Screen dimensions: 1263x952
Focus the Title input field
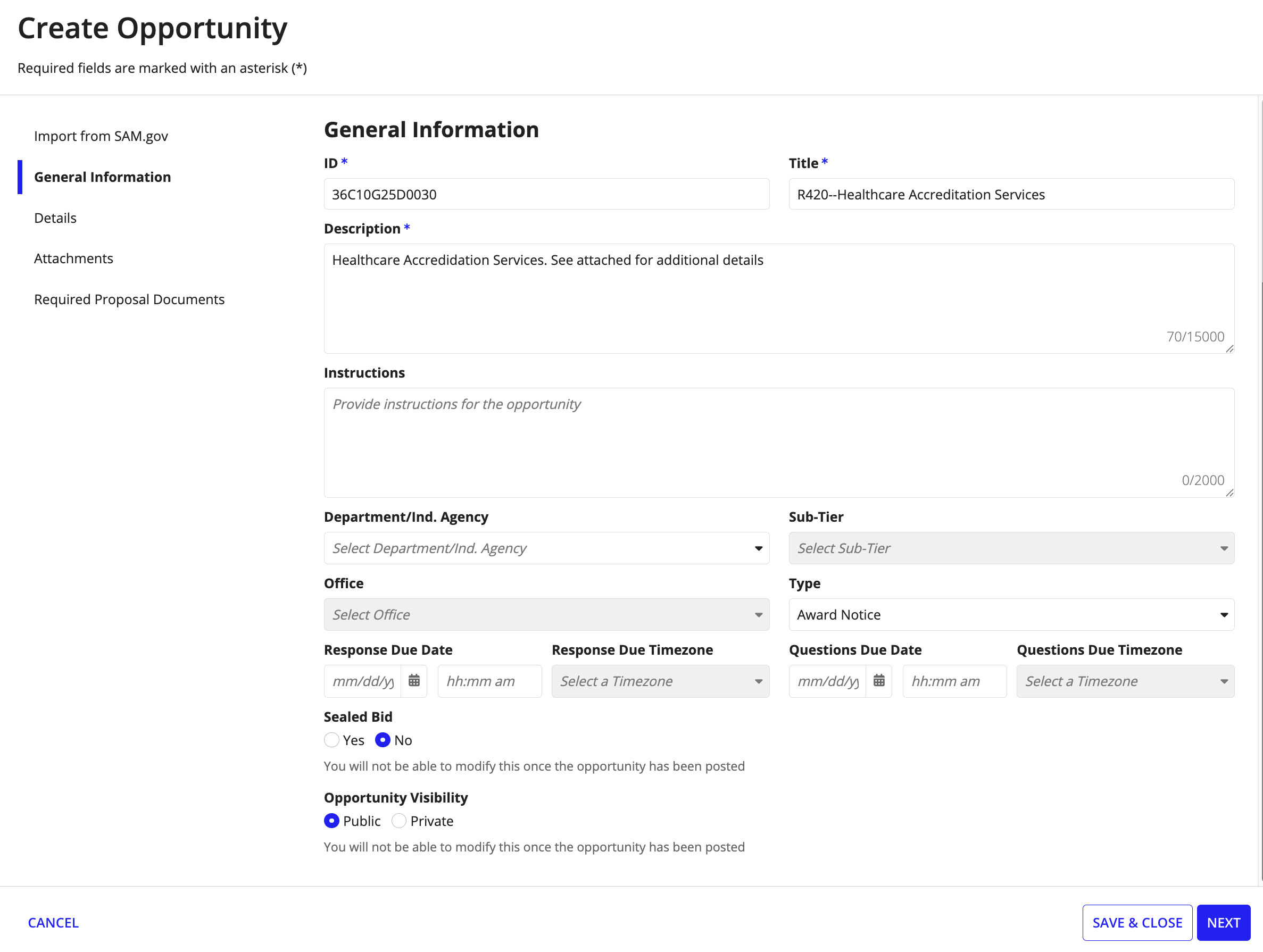1012,194
